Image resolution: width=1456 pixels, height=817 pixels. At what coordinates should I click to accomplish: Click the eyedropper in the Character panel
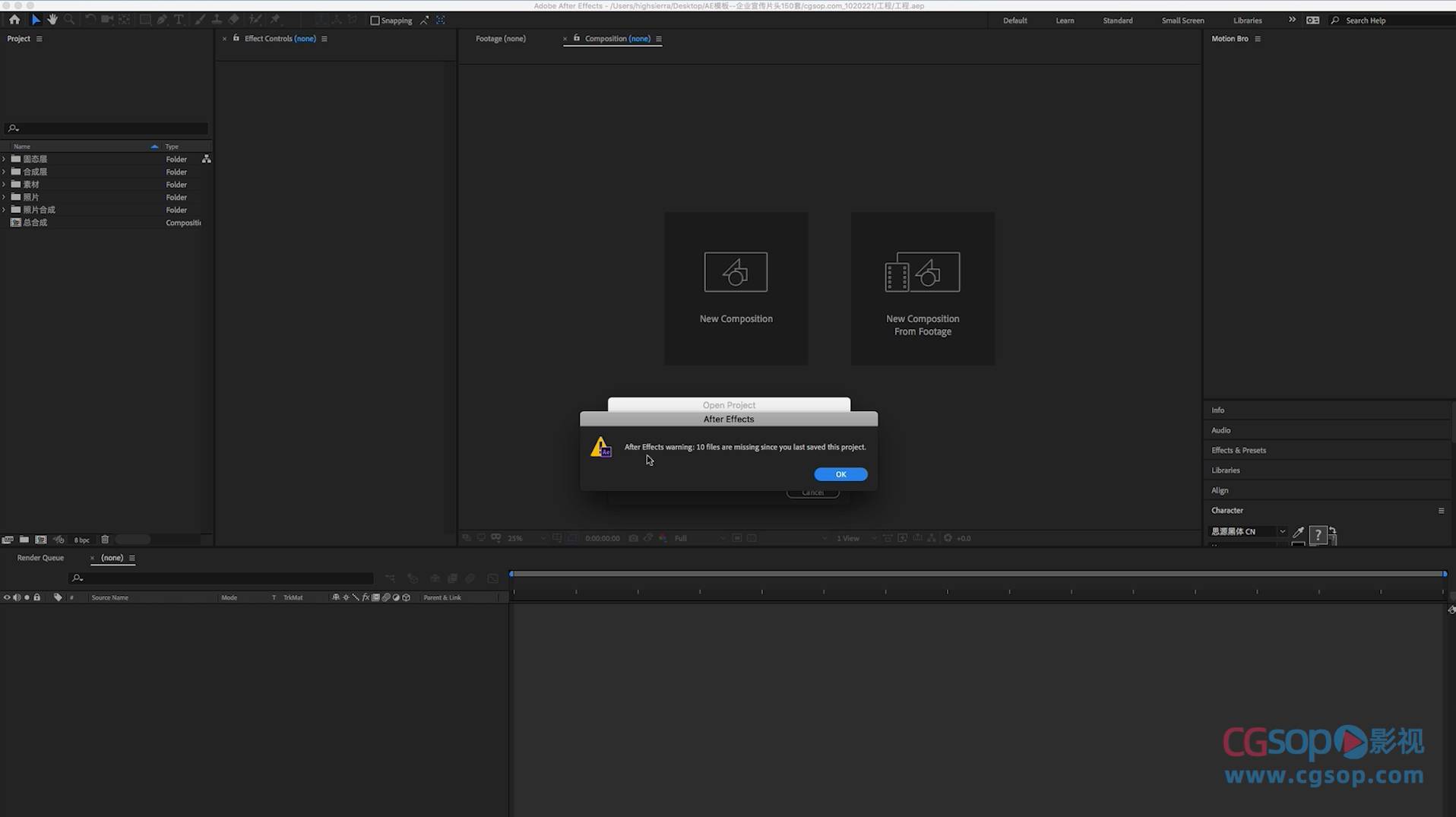pyautogui.click(x=1298, y=532)
